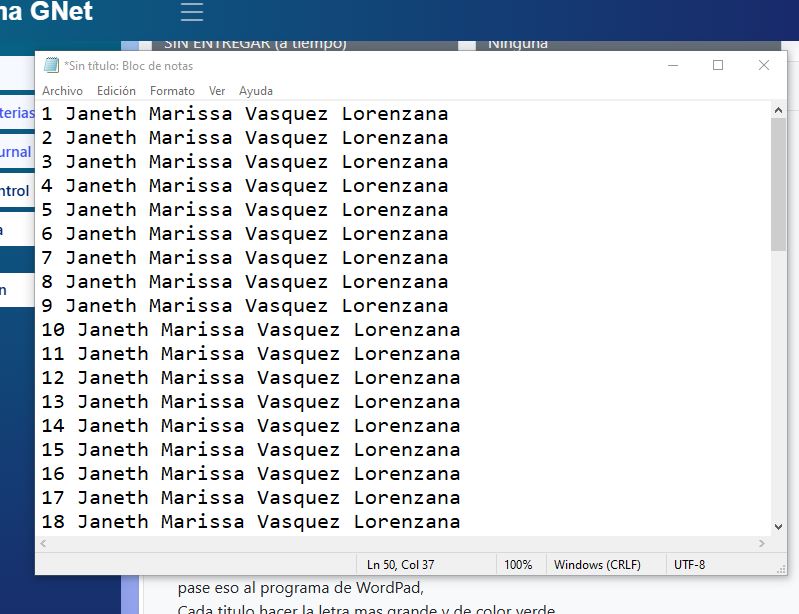Viewport: 799px width, 614px height.
Task: Click the horizontal scrollbar right arrow
Action: (x=762, y=543)
